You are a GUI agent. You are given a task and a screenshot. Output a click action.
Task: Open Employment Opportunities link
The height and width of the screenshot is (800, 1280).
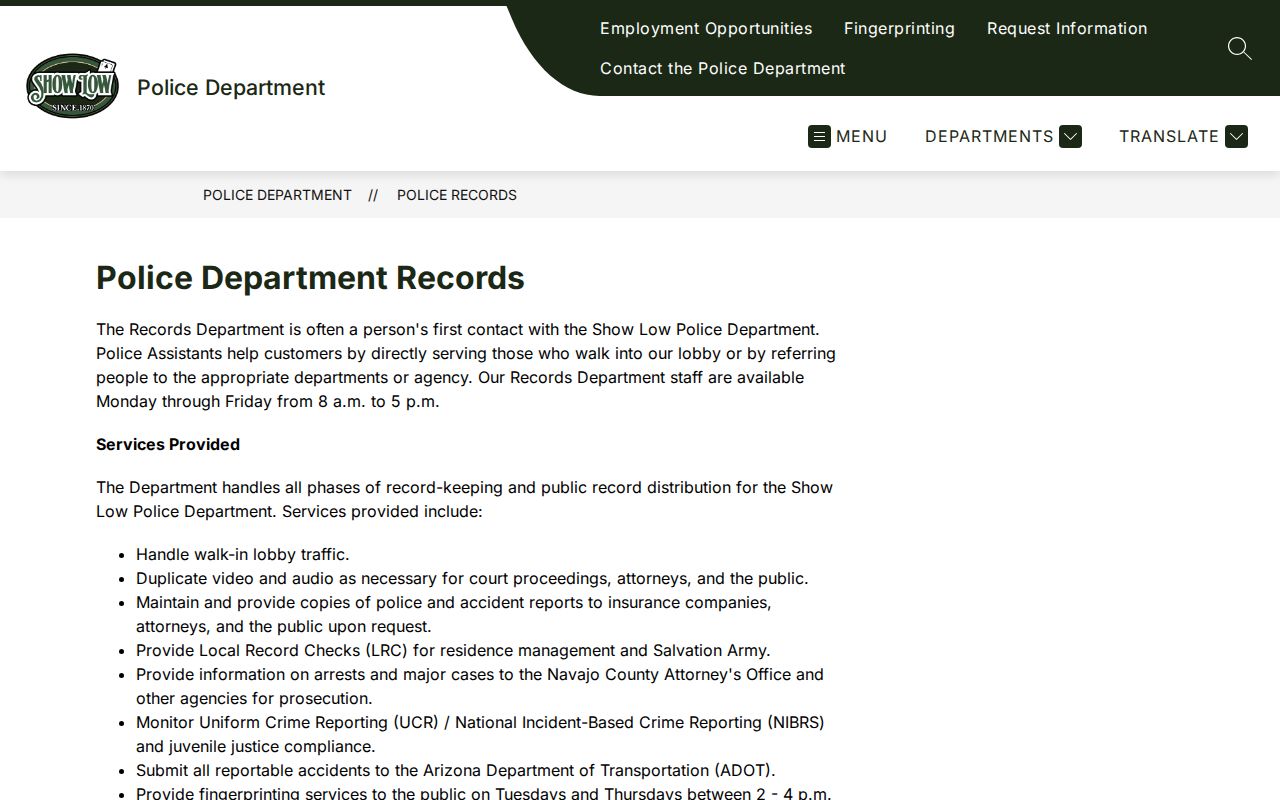(x=706, y=28)
